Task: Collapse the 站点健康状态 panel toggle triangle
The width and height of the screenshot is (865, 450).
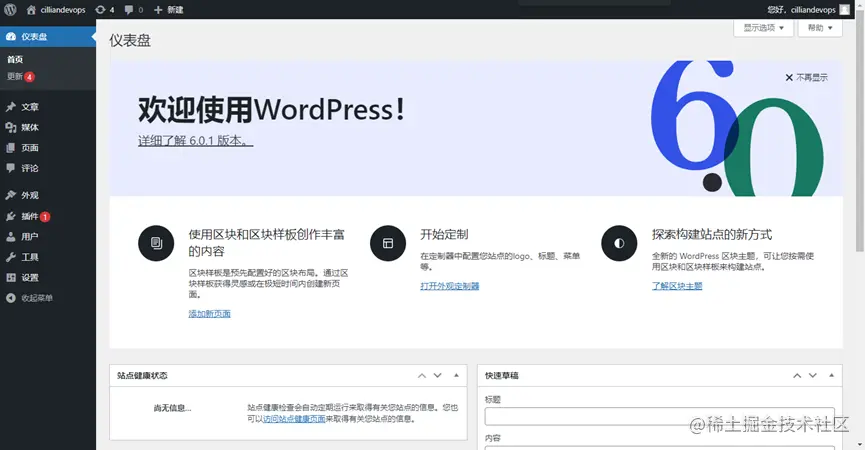Action: (456, 376)
